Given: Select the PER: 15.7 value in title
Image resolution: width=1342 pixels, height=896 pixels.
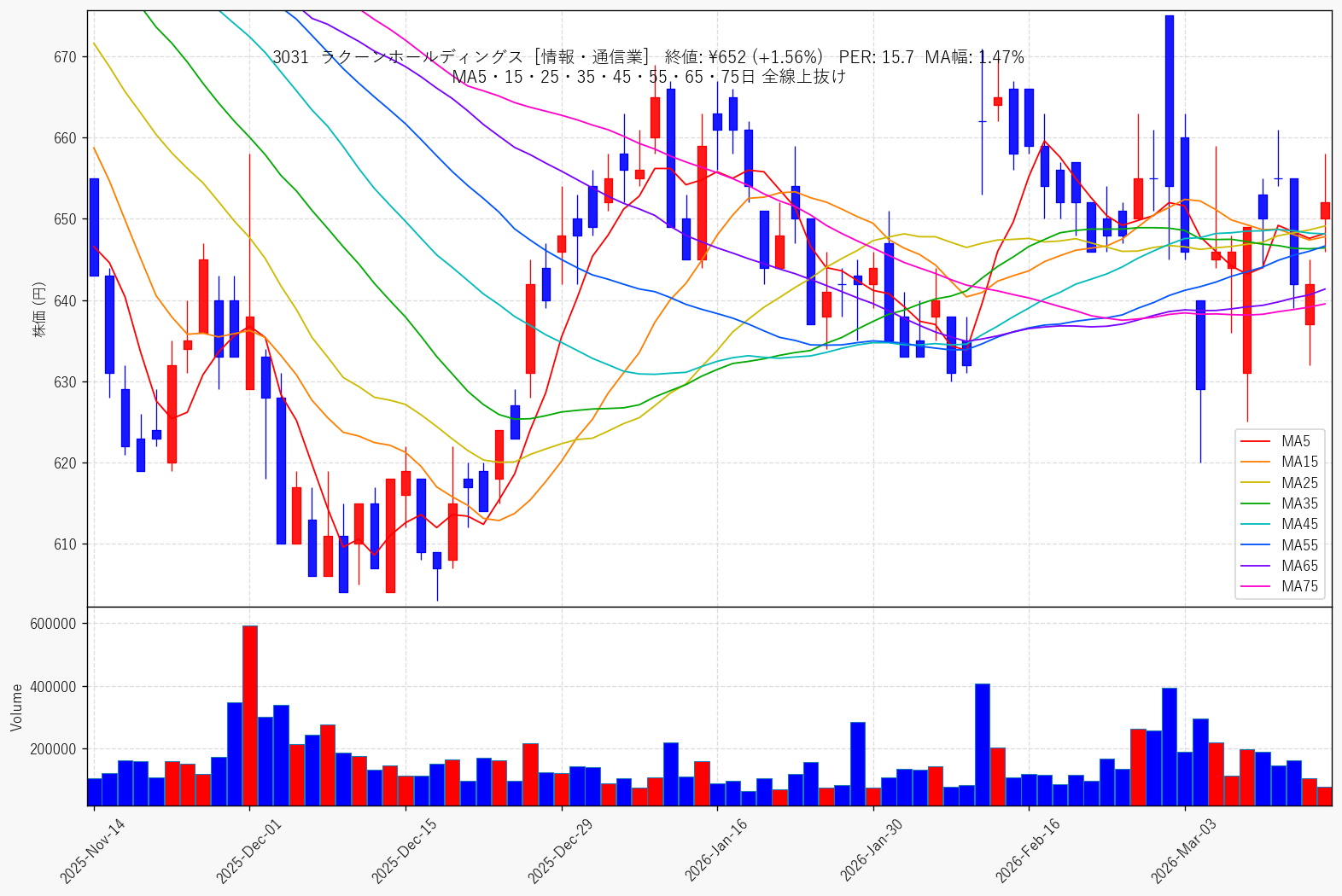Looking at the screenshot, I should point(876,57).
